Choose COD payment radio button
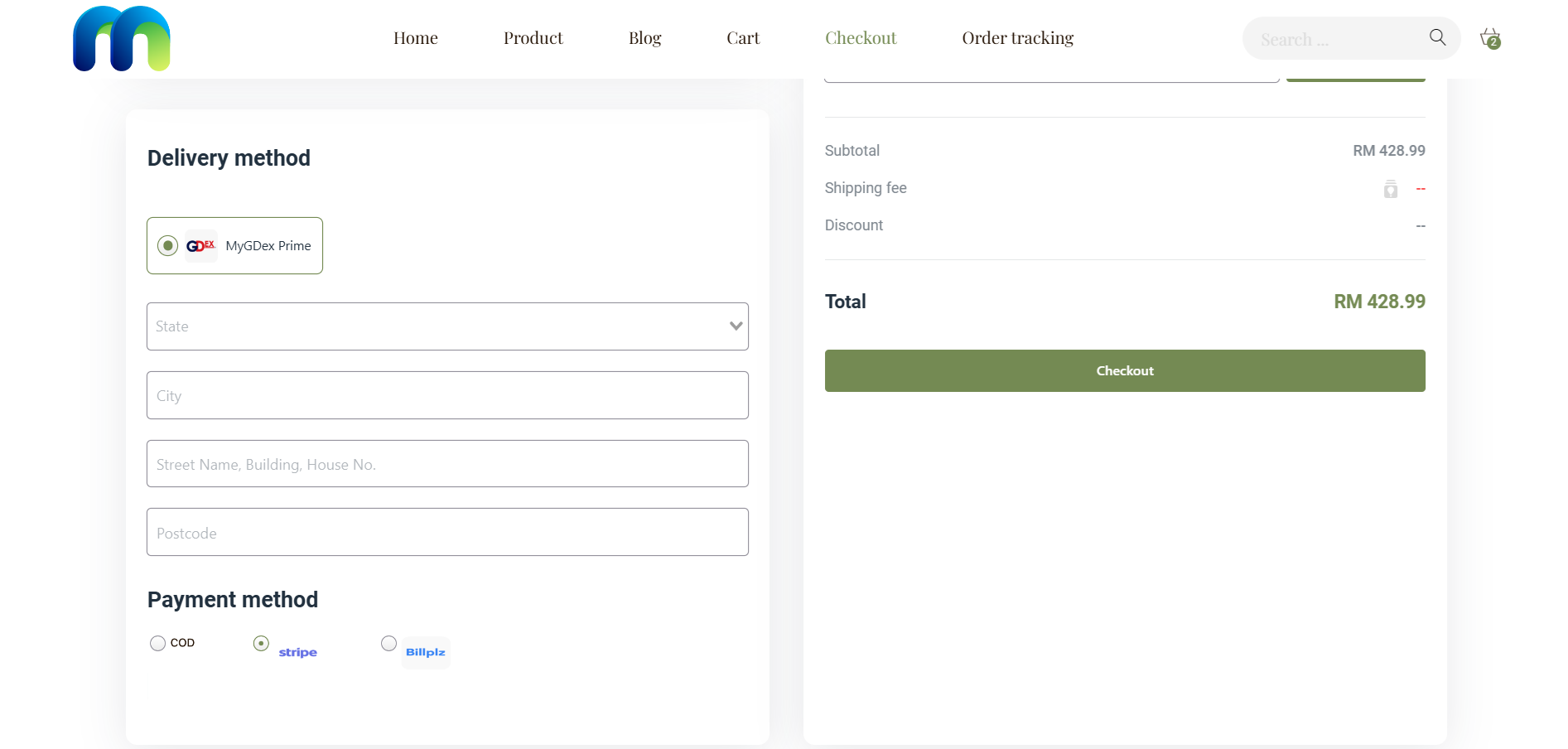The width and height of the screenshot is (1568, 749). click(x=157, y=643)
